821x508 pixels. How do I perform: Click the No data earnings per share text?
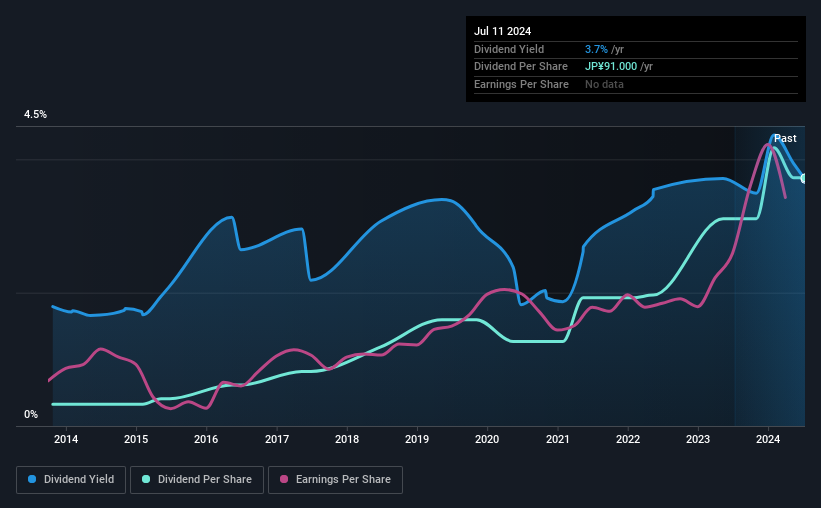[x=604, y=84]
